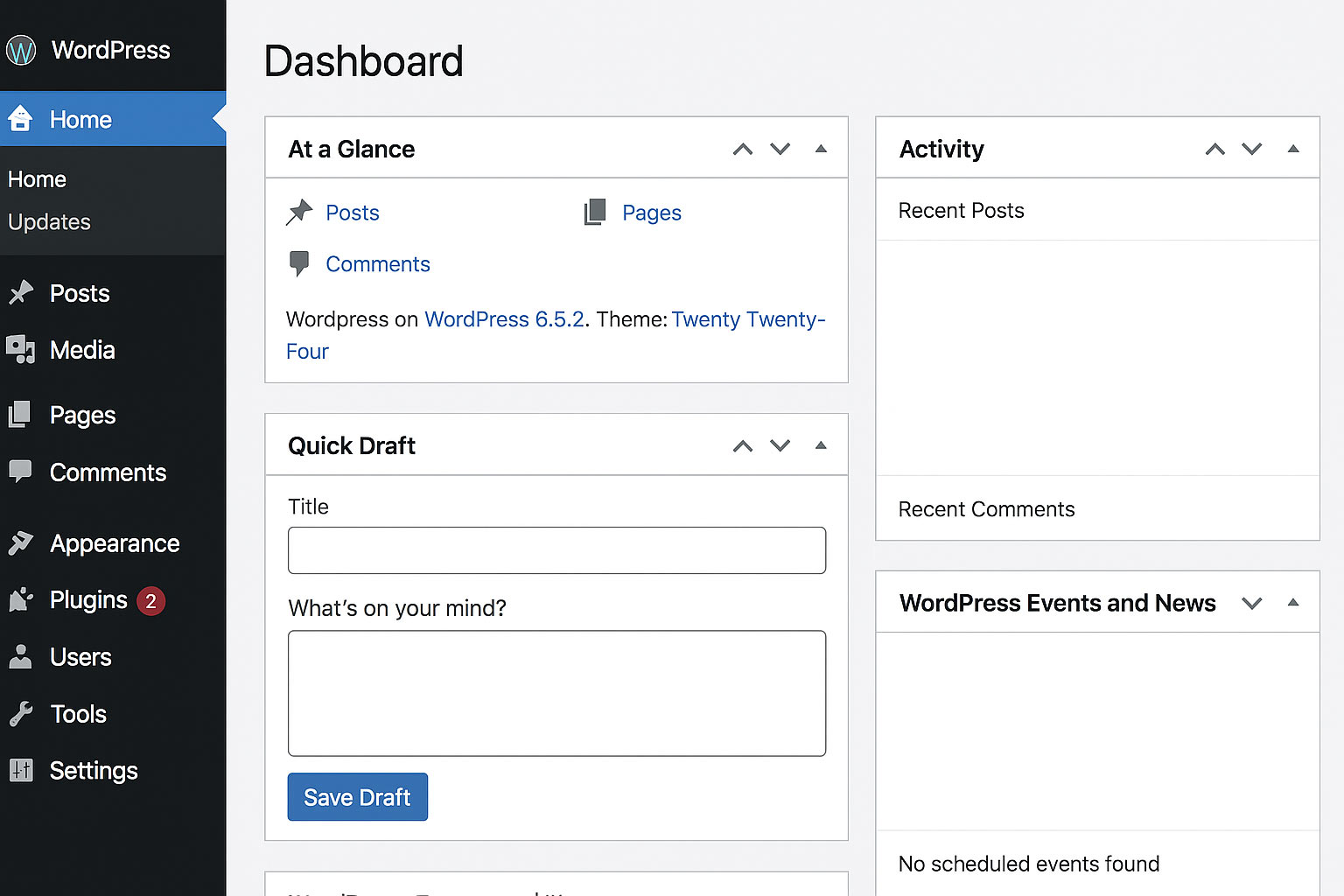Click the Appearance paintbrush icon
The height and width of the screenshot is (896, 1344).
21,543
